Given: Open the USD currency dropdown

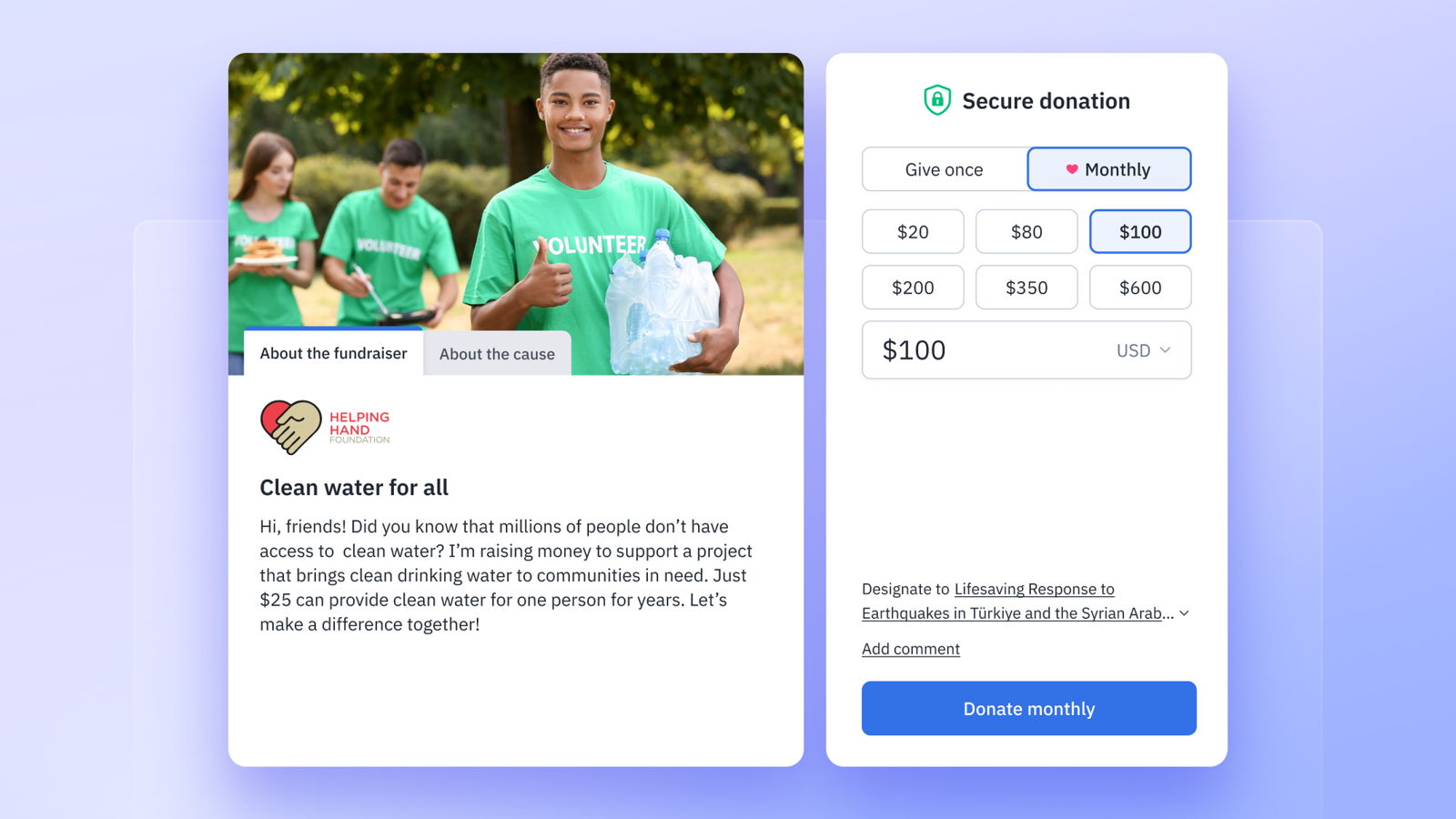Looking at the screenshot, I should [x=1144, y=350].
